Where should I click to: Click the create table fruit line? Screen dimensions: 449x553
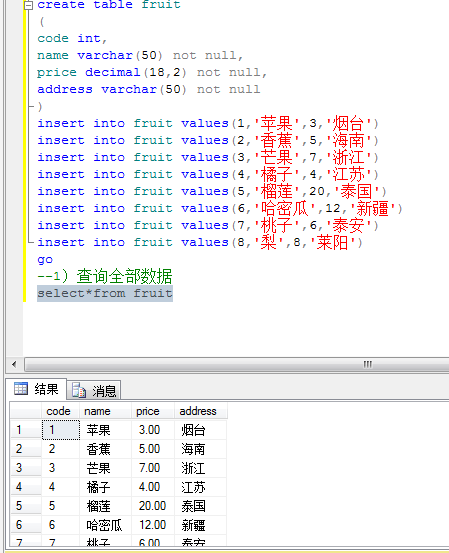click(x=109, y=5)
